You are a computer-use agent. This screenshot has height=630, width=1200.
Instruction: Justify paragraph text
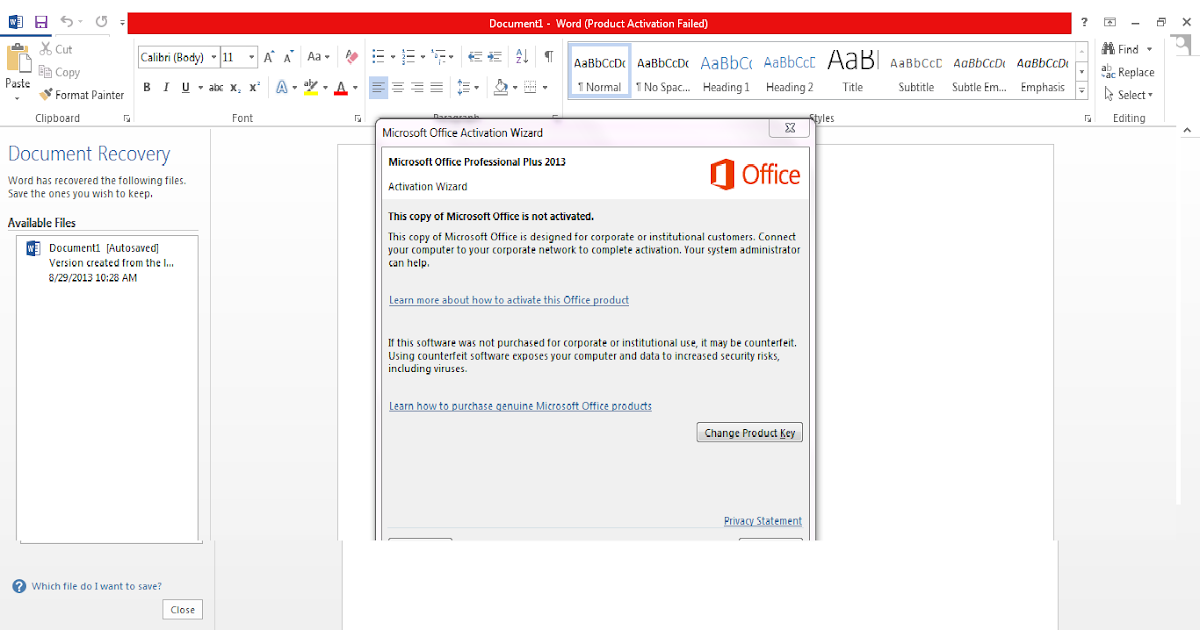click(x=437, y=88)
